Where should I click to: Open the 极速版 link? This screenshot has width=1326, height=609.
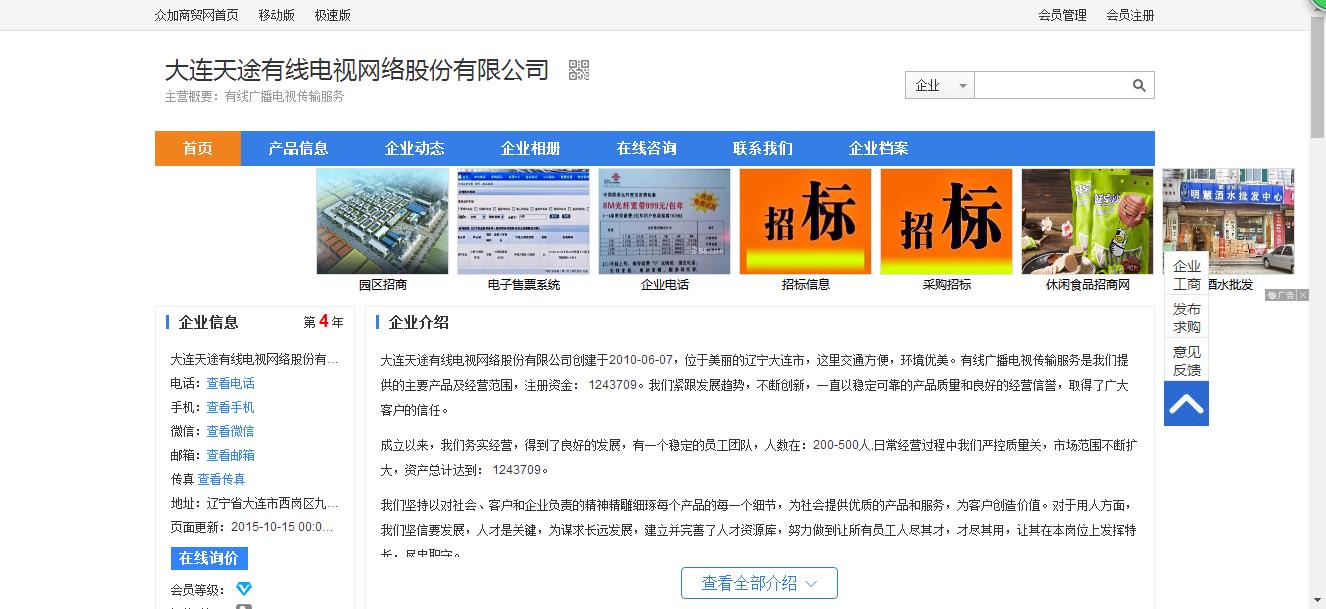click(x=332, y=15)
